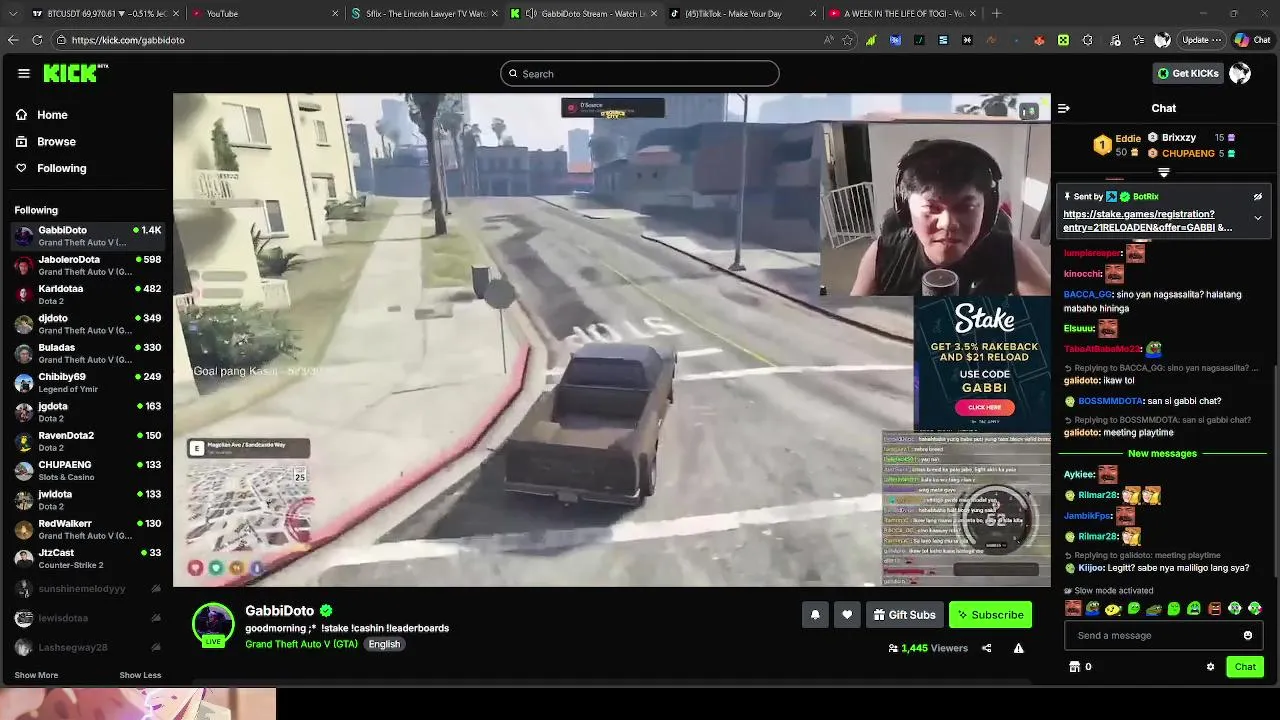Switch to TikTok Make Your Day tab
The width and height of the screenshot is (1280, 720).
click(x=740, y=14)
